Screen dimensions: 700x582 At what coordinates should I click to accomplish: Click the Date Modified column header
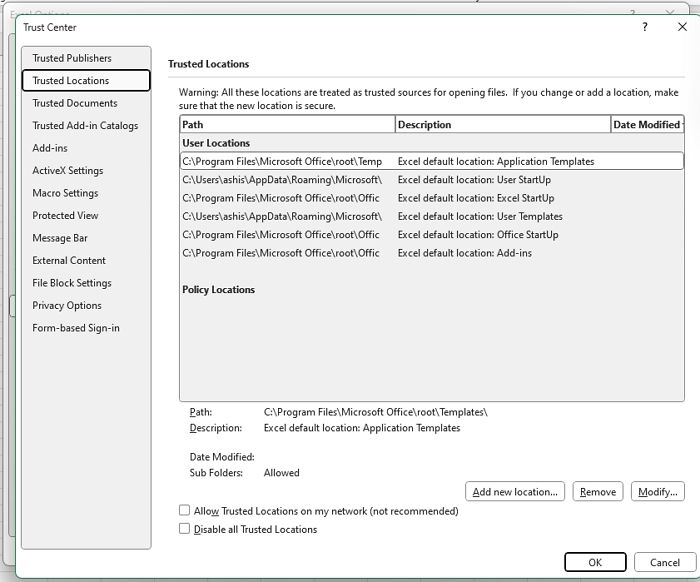(x=647, y=125)
